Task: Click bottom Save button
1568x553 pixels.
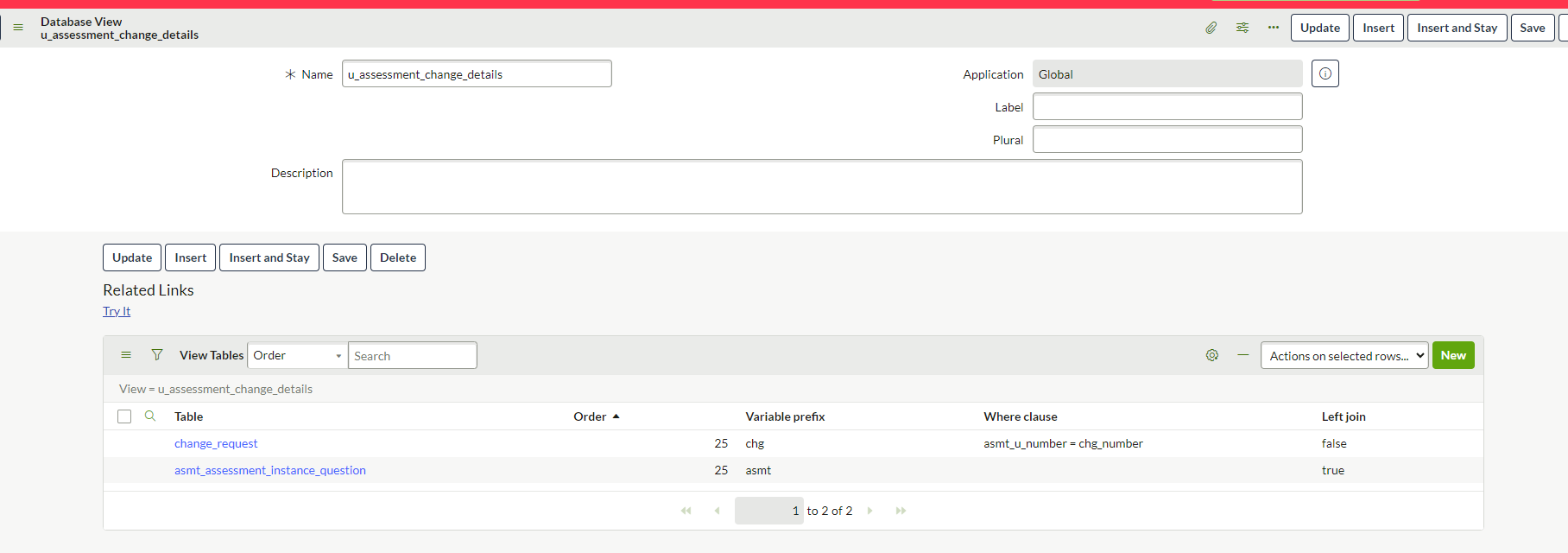Action: pyautogui.click(x=345, y=257)
